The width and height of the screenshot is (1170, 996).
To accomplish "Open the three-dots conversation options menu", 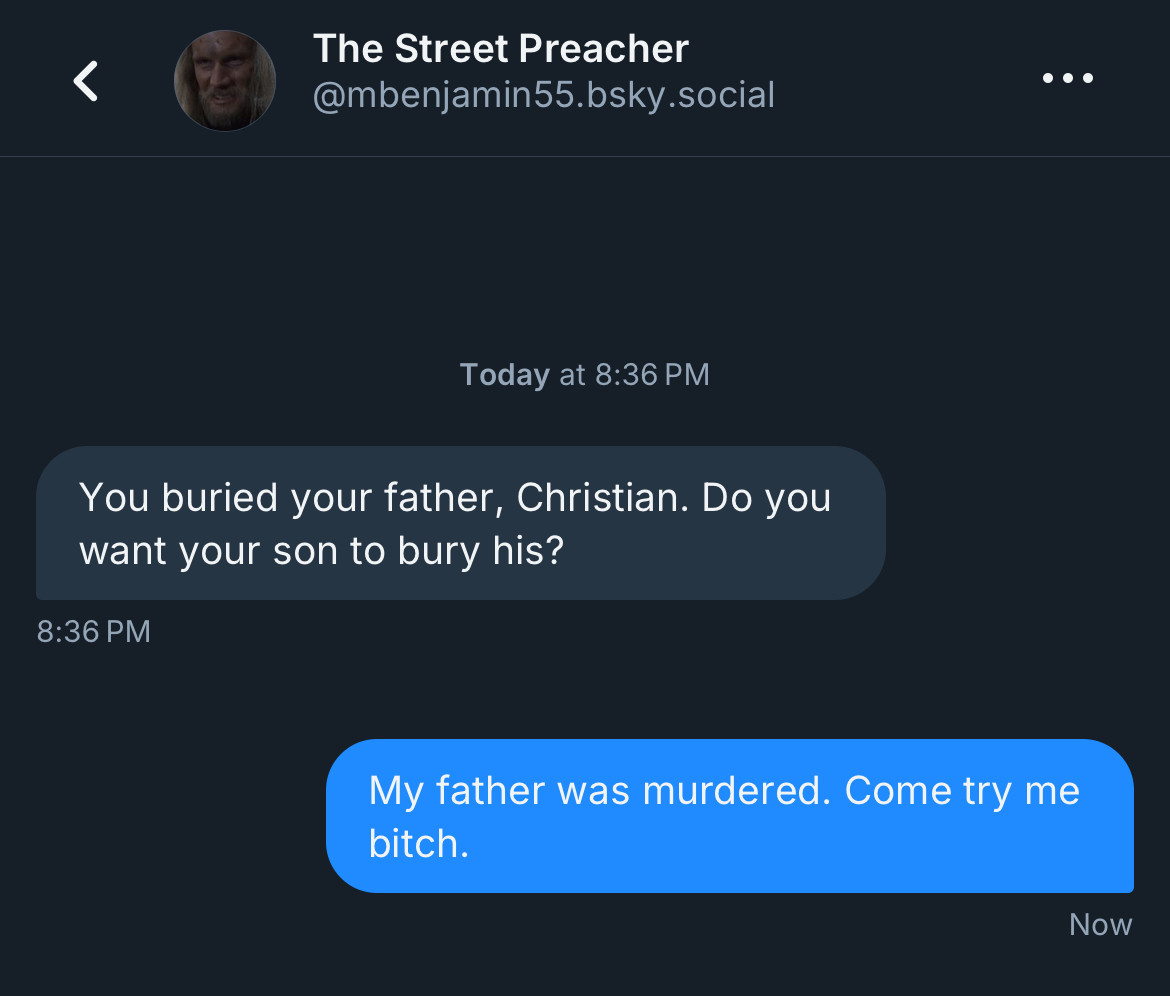I will [x=1068, y=78].
